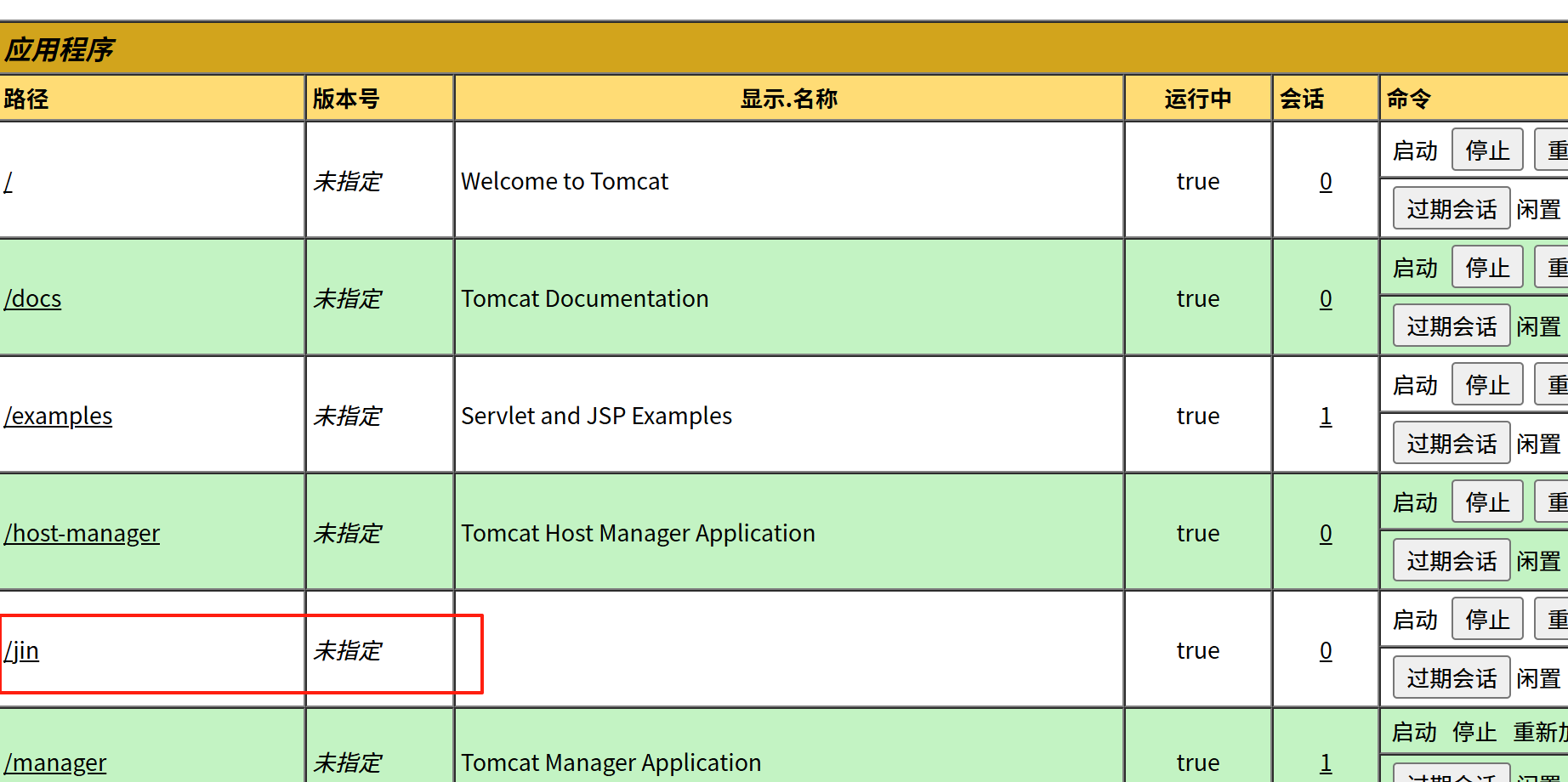1568x782 pixels.
Task: Open the root path / link
Action: click(x=8, y=182)
